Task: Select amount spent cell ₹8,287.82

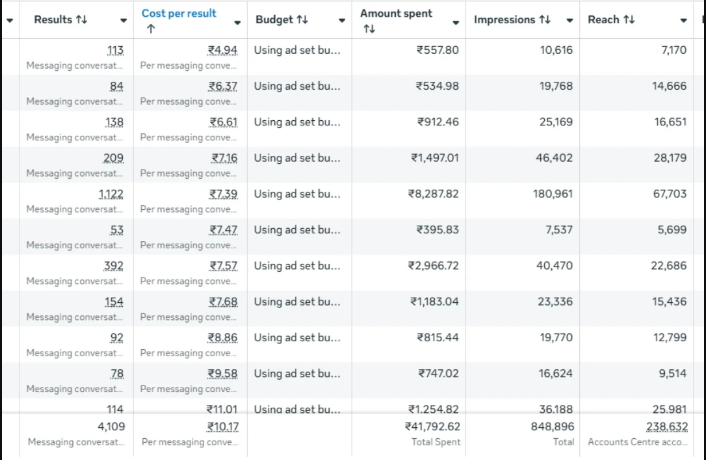Action: (x=433, y=194)
